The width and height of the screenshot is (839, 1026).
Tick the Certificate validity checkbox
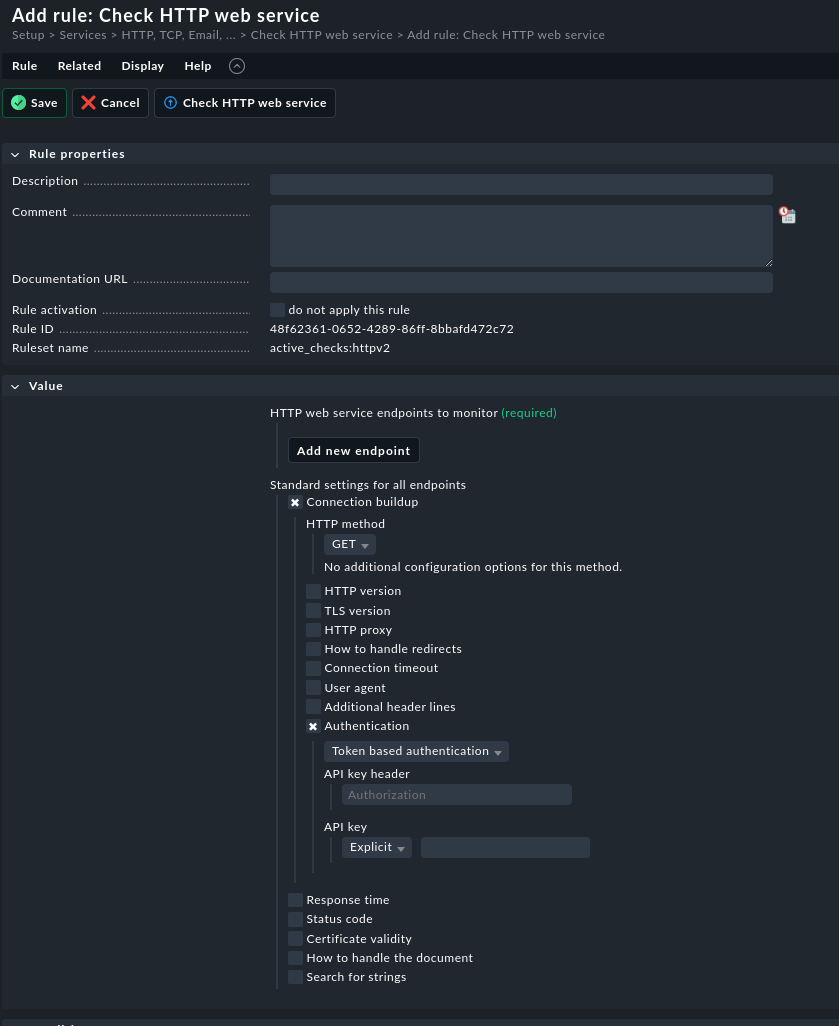(295, 939)
